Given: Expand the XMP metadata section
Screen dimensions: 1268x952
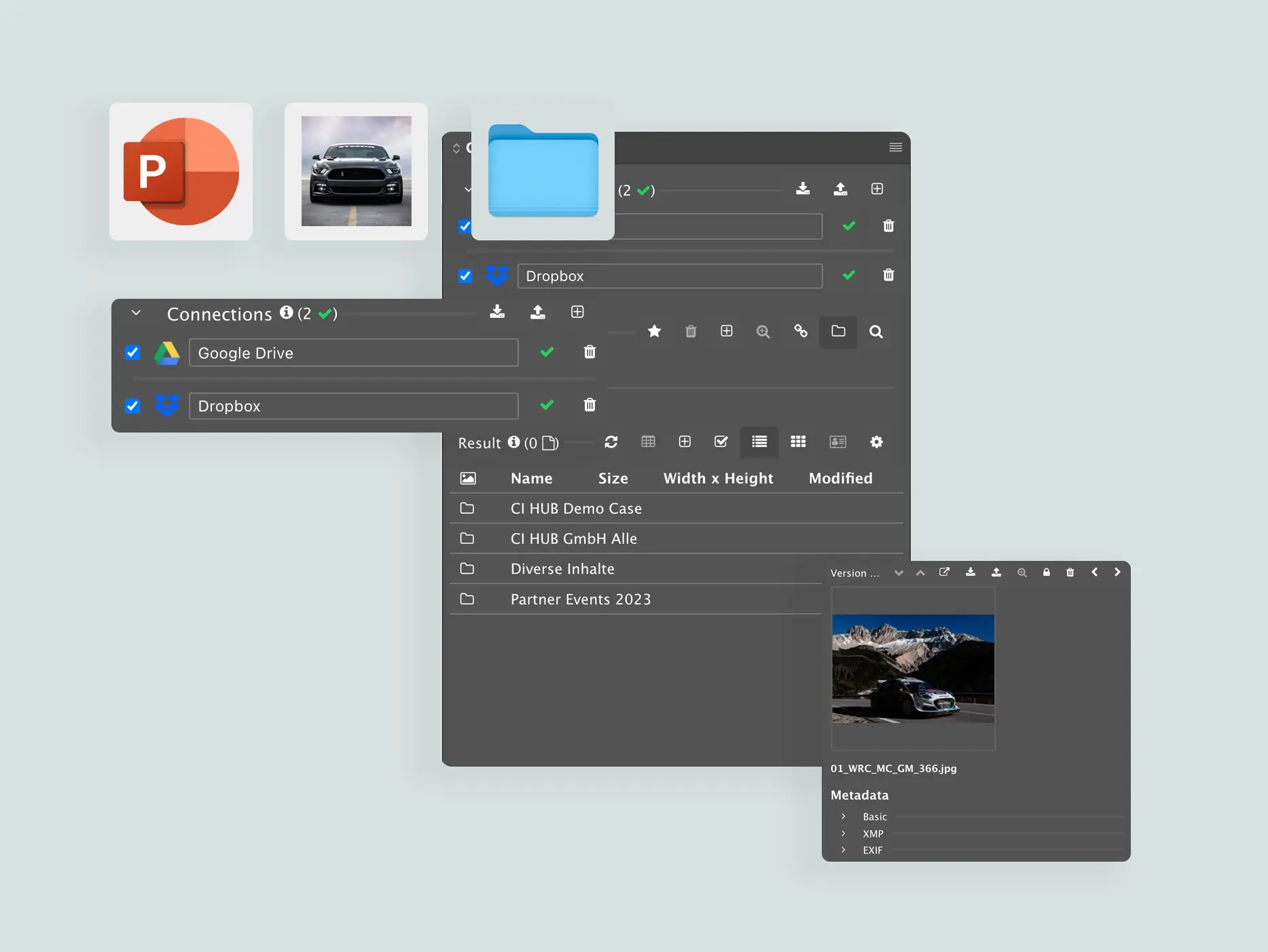Looking at the screenshot, I should [x=844, y=833].
